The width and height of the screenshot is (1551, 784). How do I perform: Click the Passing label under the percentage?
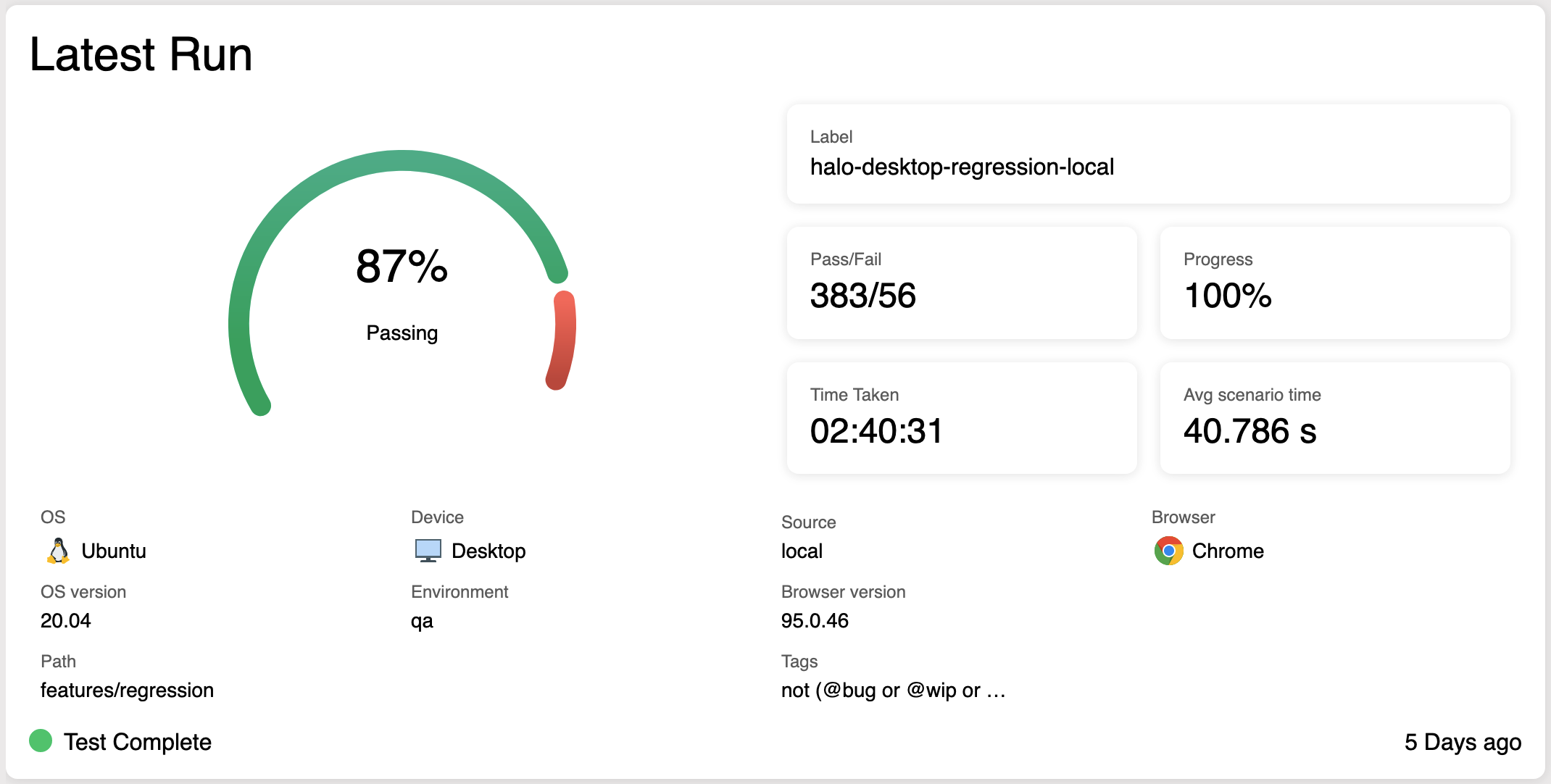[x=402, y=333]
